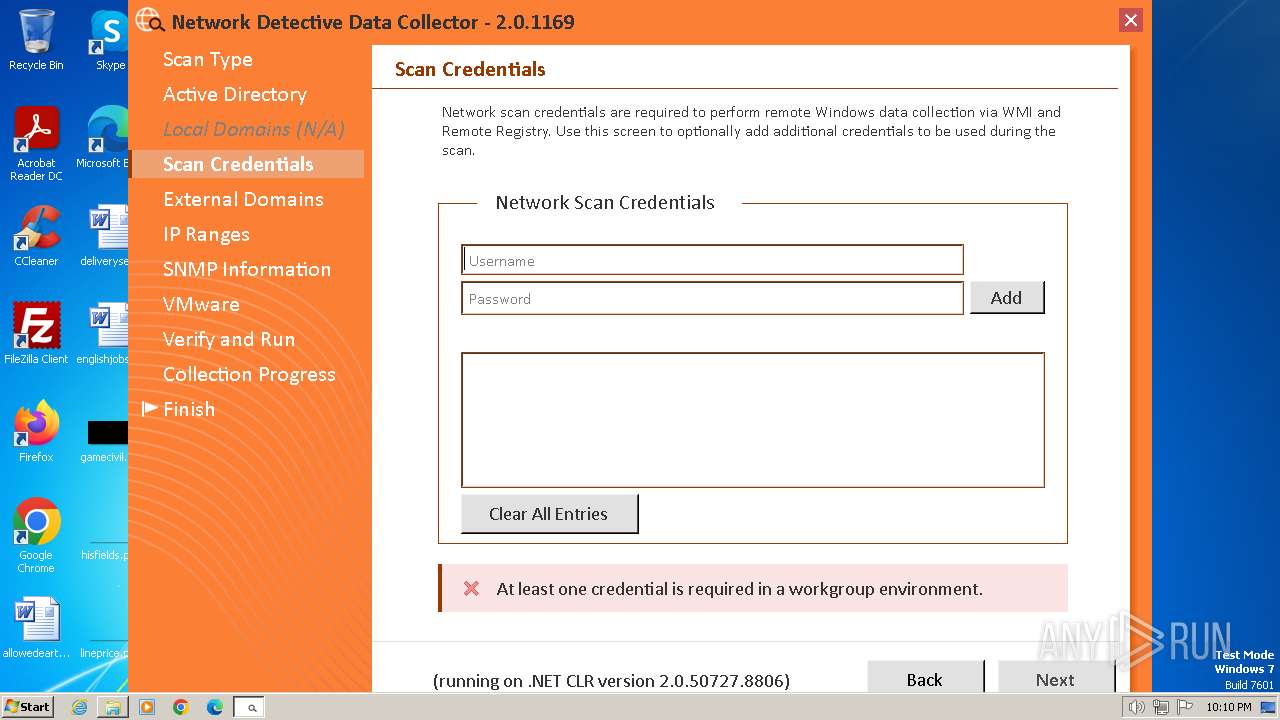Open Edge from the taskbar
The width and height of the screenshot is (1280, 720).
coord(215,707)
